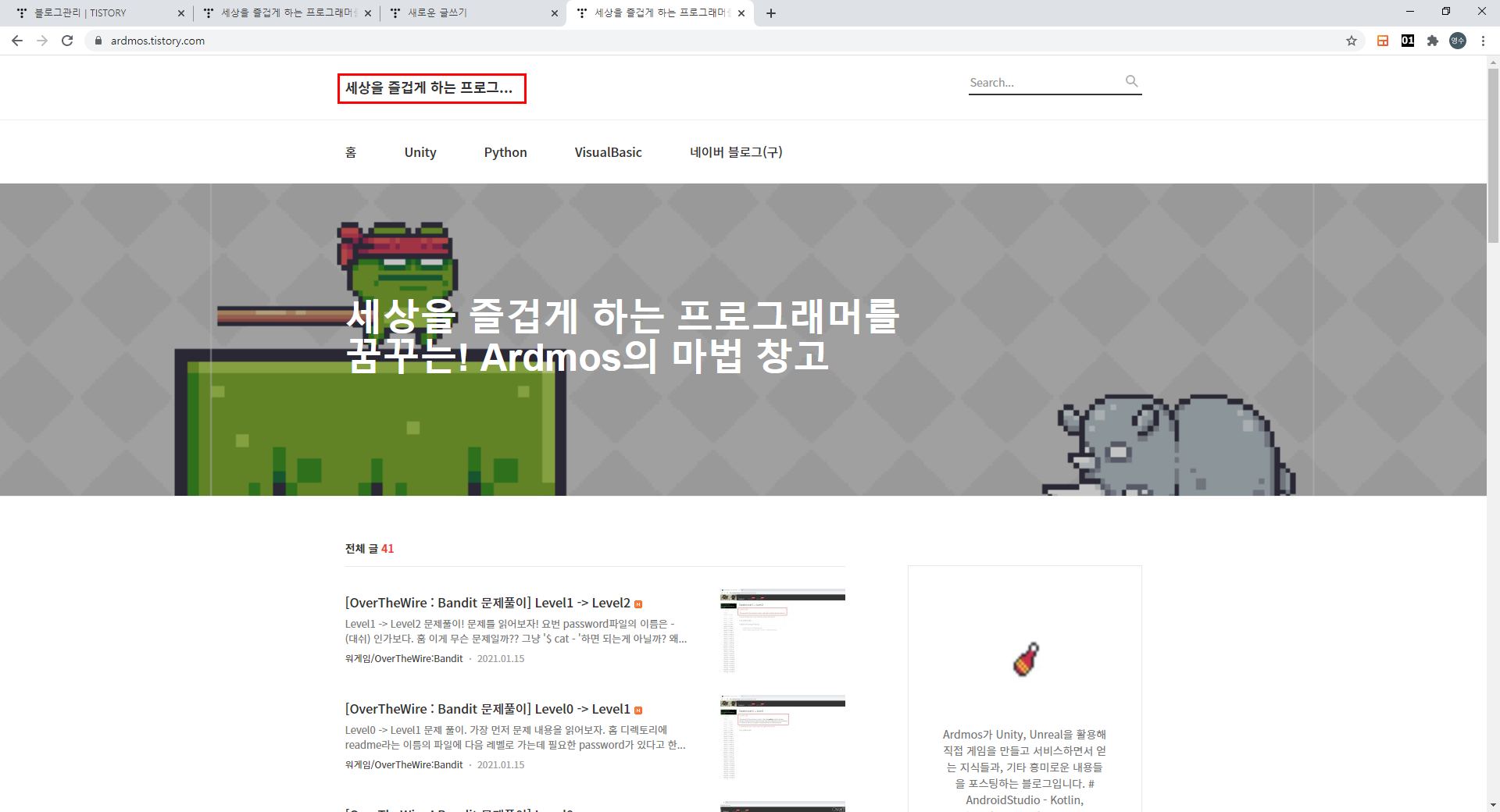Bookmark this page with the star icon
The height and width of the screenshot is (812, 1500).
pyautogui.click(x=1352, y=41)
